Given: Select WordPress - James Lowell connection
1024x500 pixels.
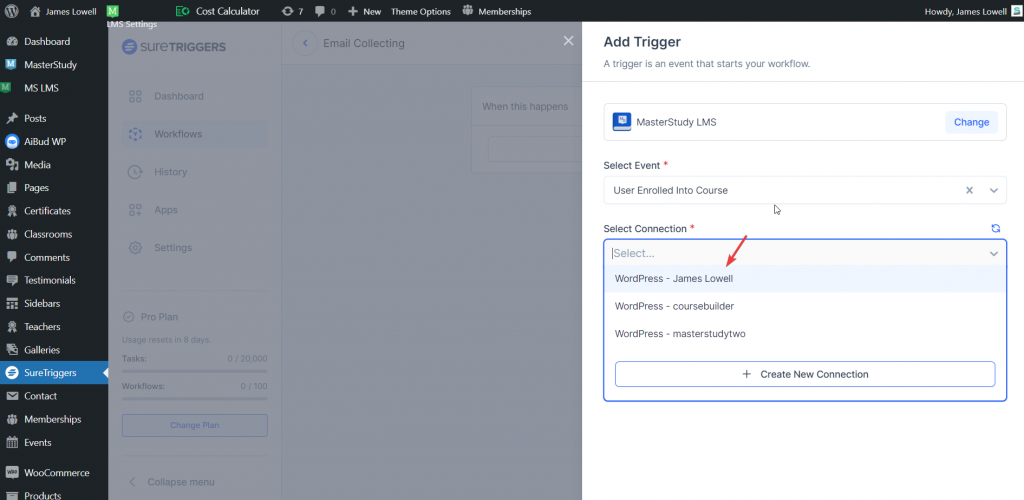Looking at the screenshot, I should pos(805,279).
